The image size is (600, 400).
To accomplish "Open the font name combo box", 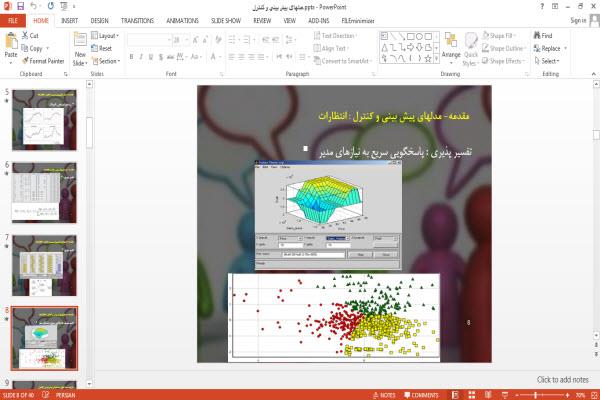I will click(149, 39).
